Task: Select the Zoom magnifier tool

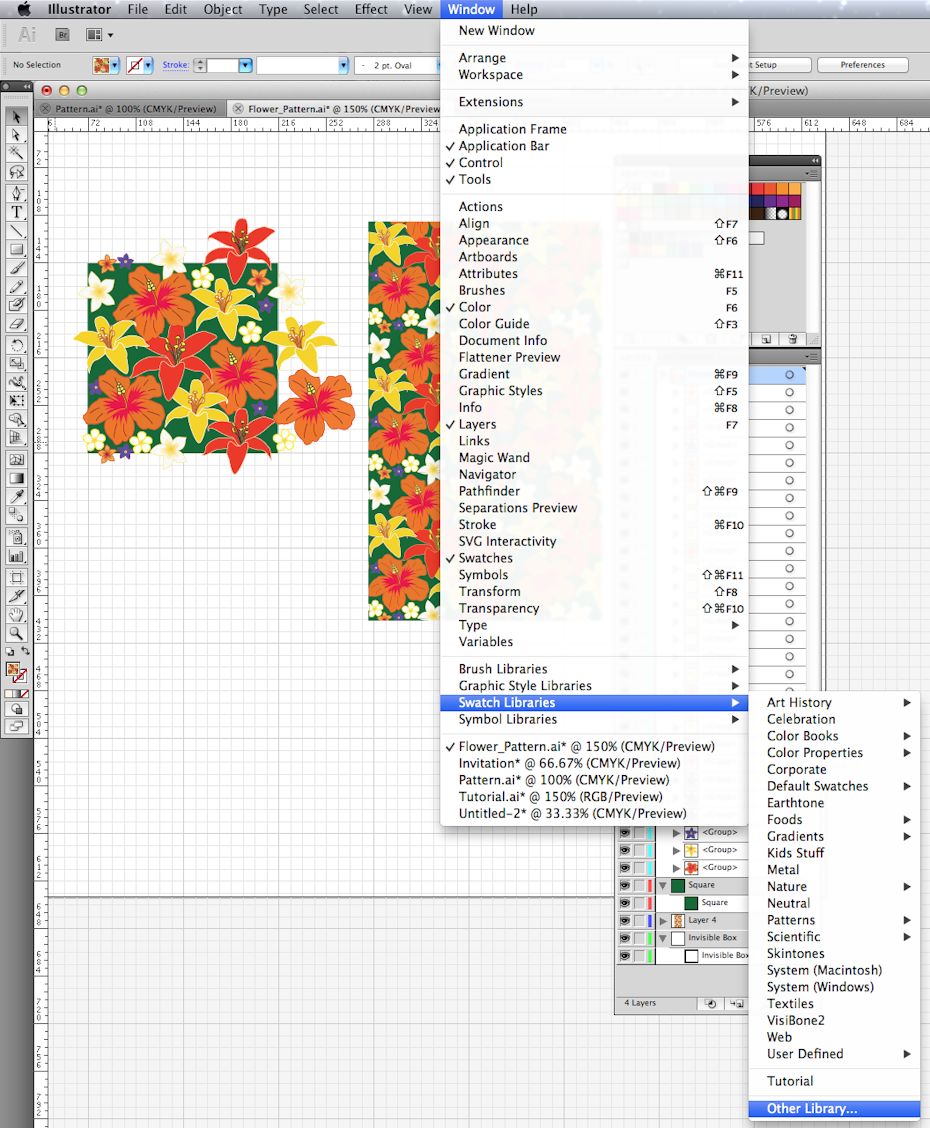Action: (16, 633)
